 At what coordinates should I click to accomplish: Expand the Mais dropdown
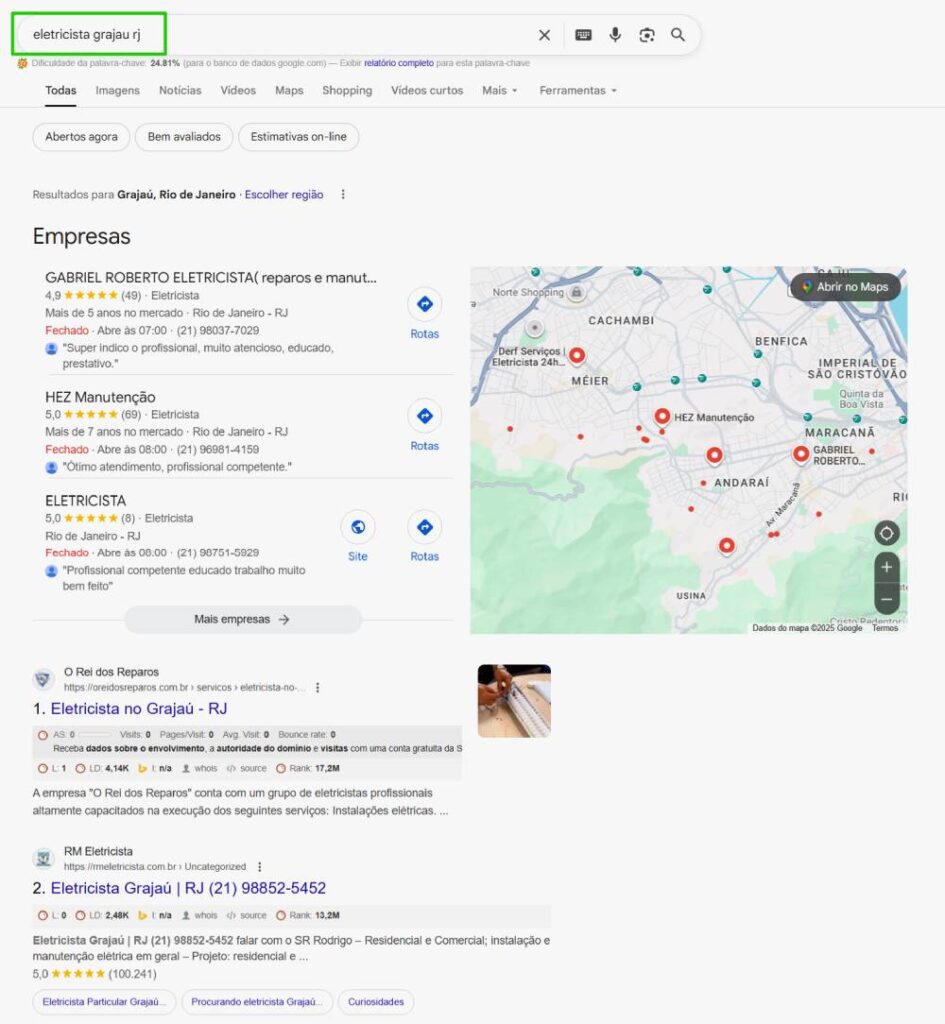[500, 91]
